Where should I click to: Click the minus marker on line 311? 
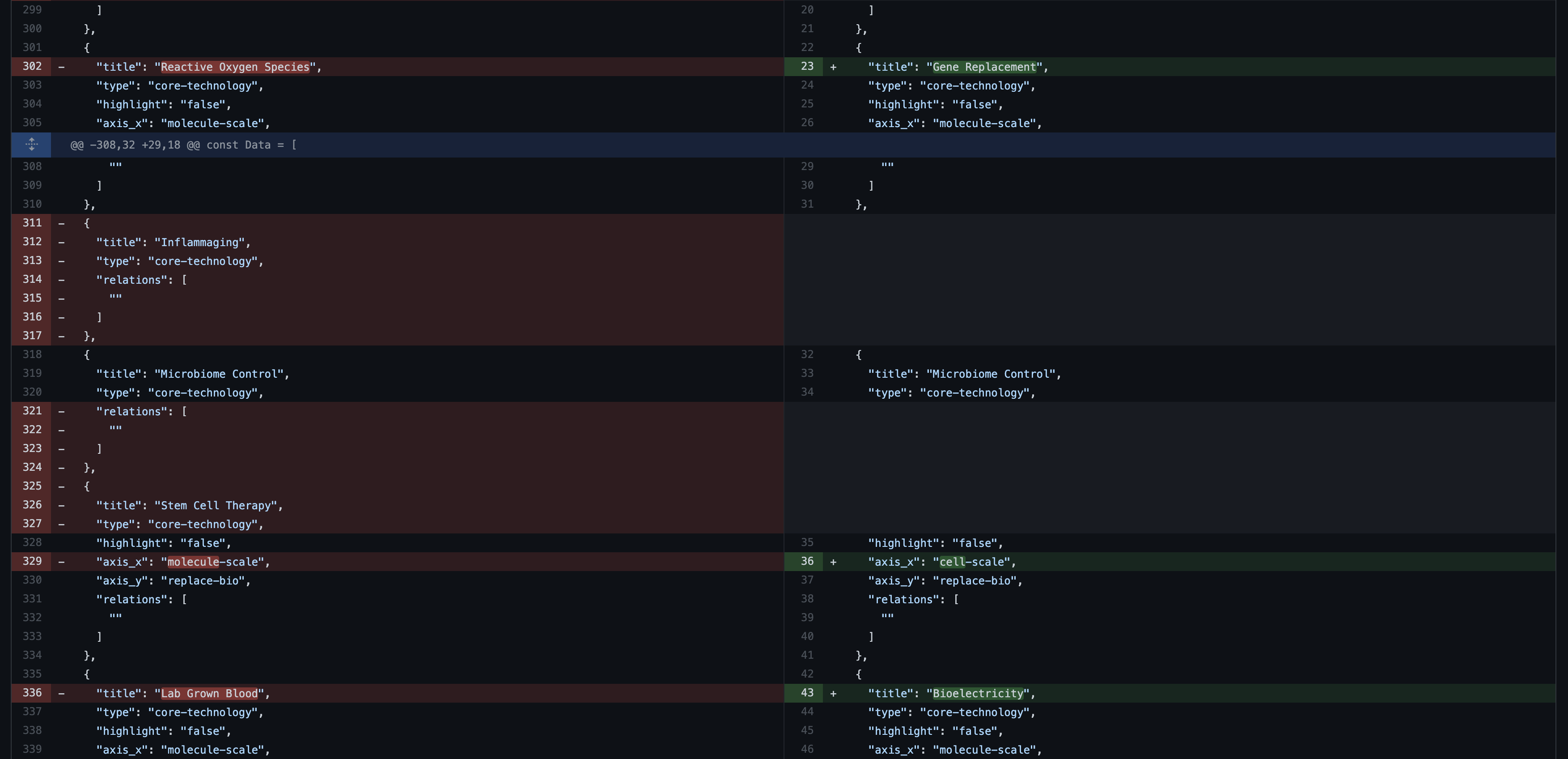click(61, 224)
